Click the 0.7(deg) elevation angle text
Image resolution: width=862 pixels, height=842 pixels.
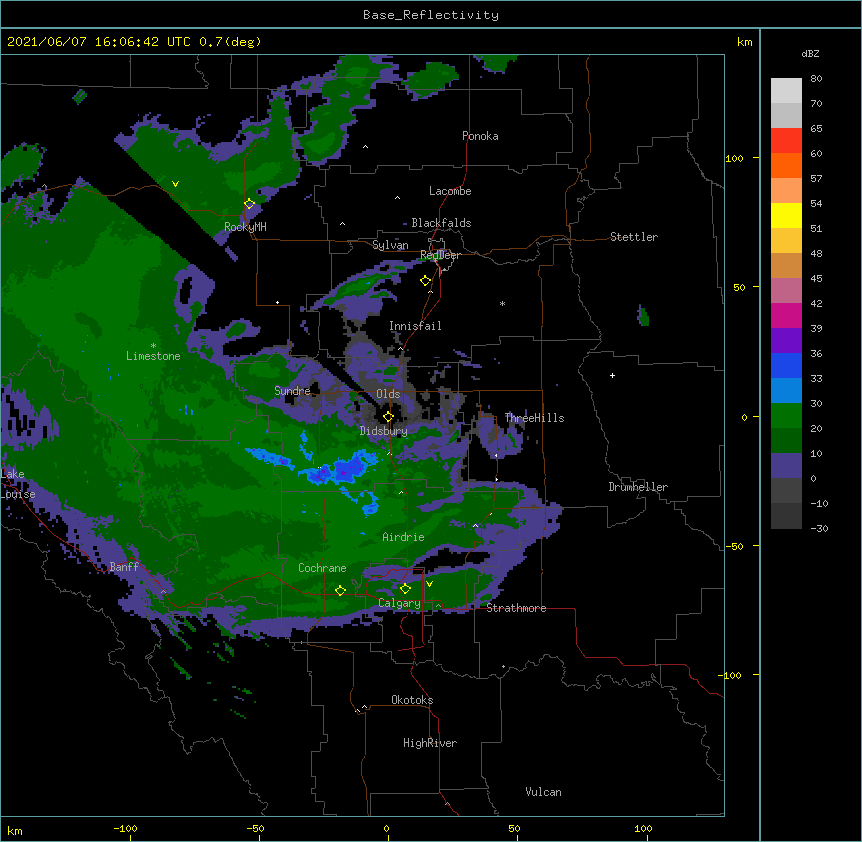point(230,42)
